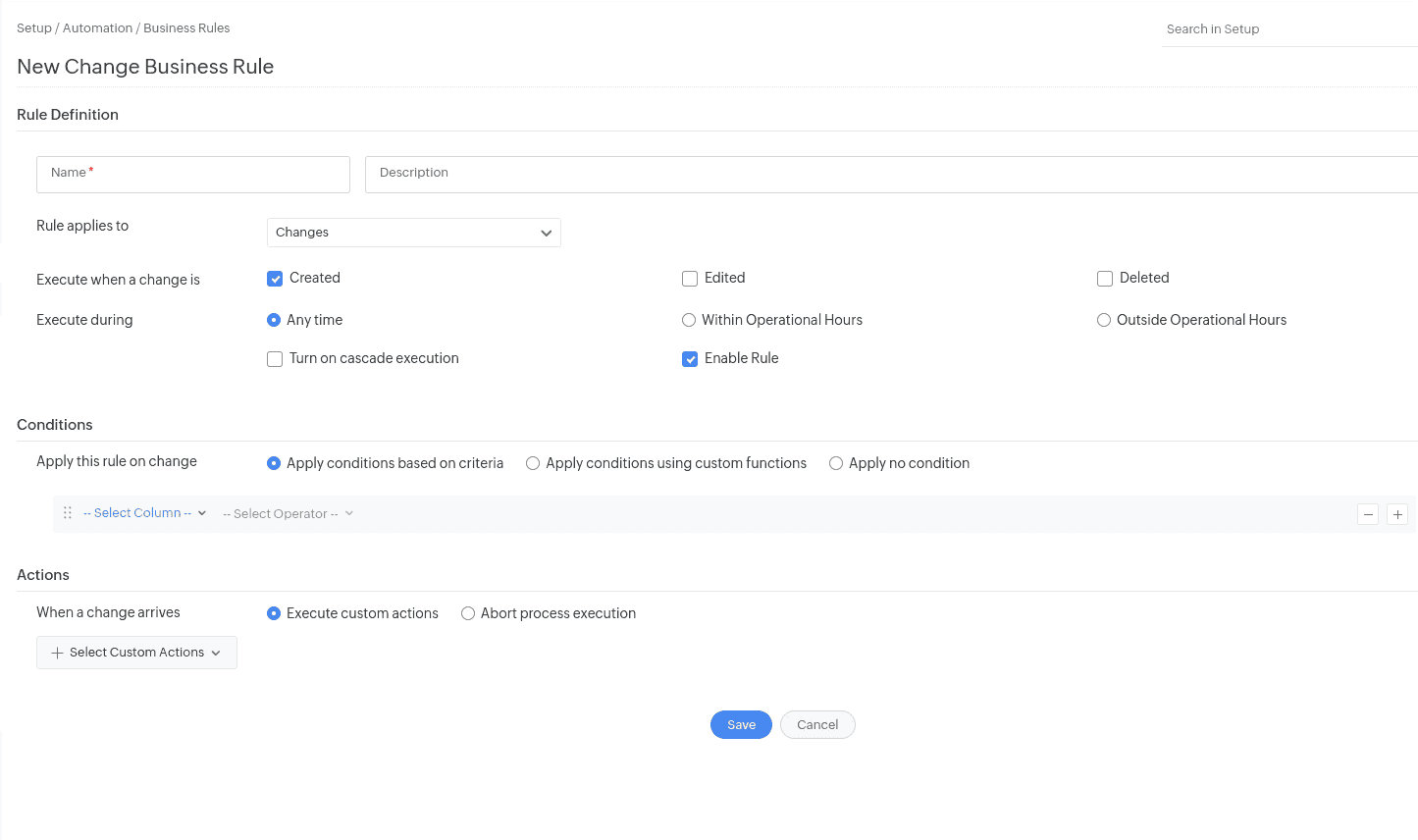Enable Turn on cascade execution
Viewport: 1418px width, 840px height.
(x=275, y=359)
